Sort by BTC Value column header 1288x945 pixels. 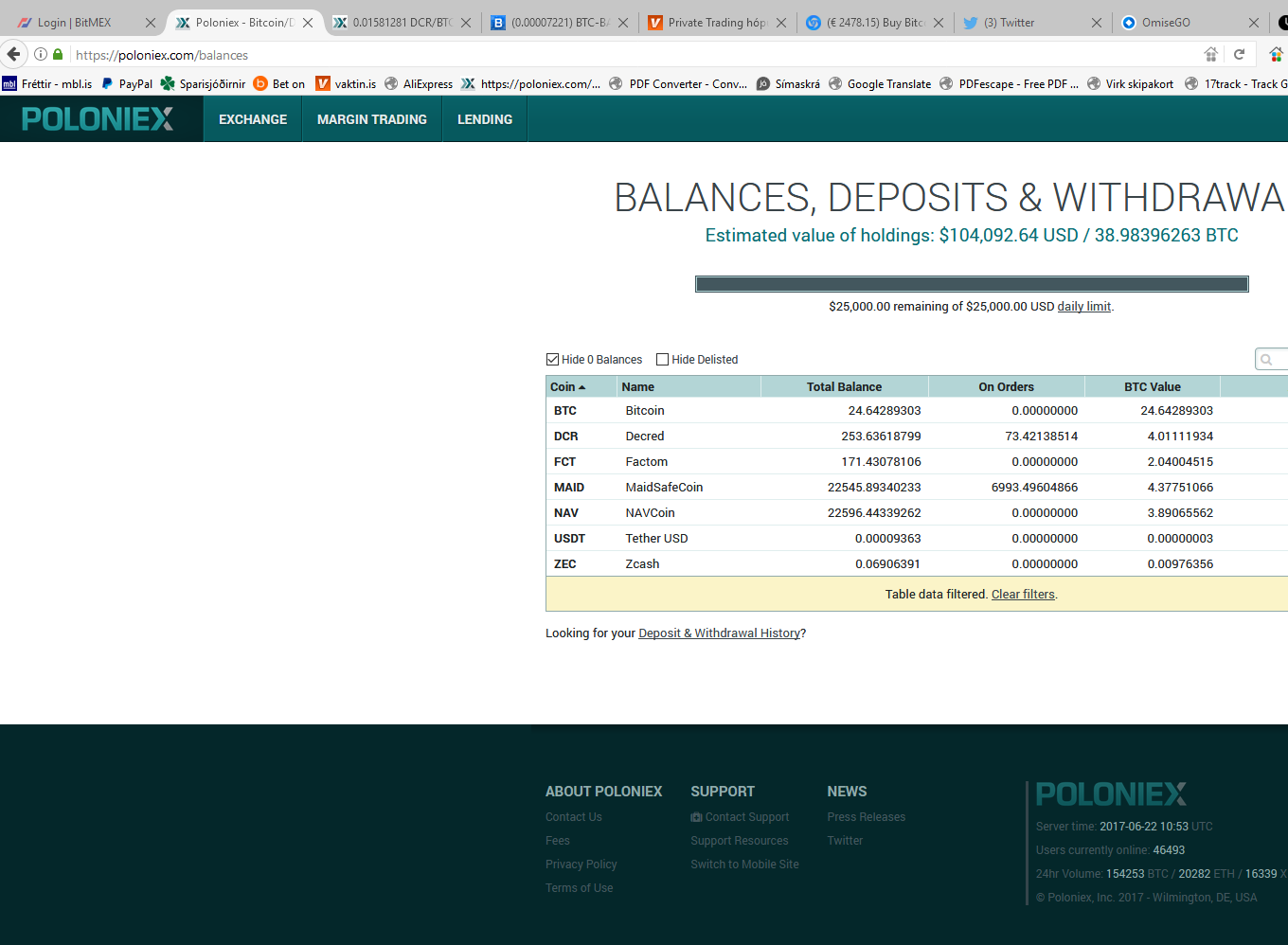1152,386
